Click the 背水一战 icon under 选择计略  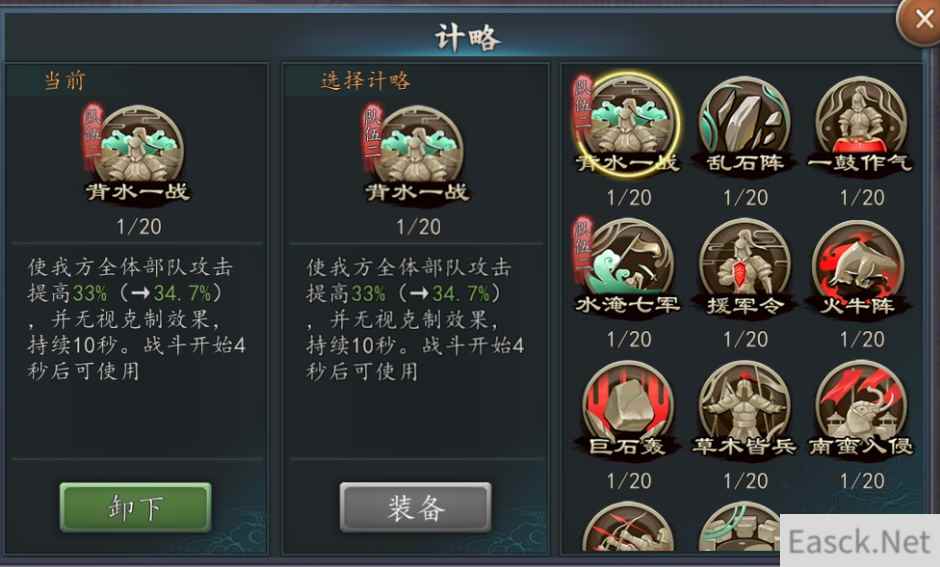pos(417,153)
